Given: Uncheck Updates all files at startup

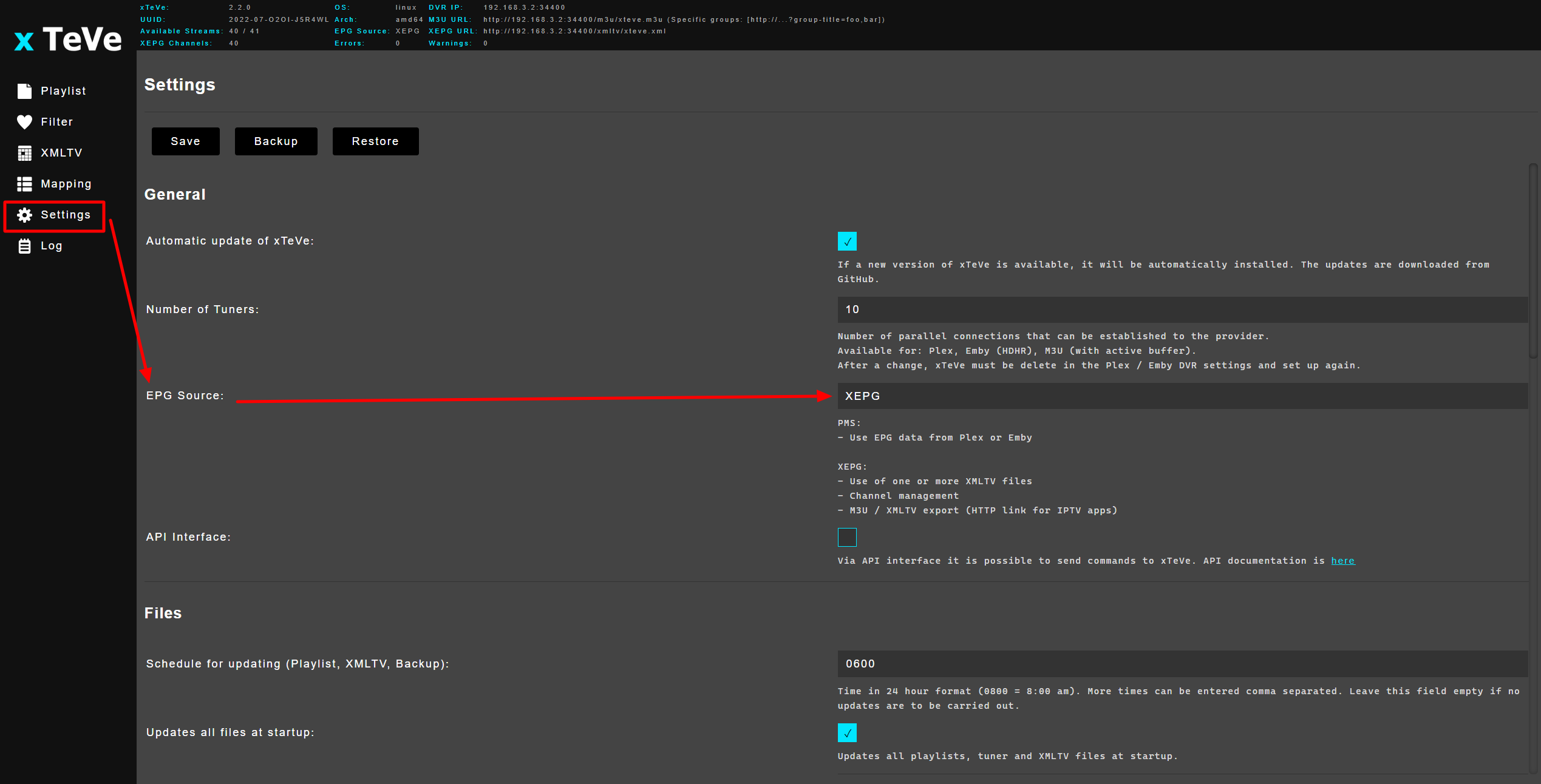Looking at the screenshot, I should 847,732.
